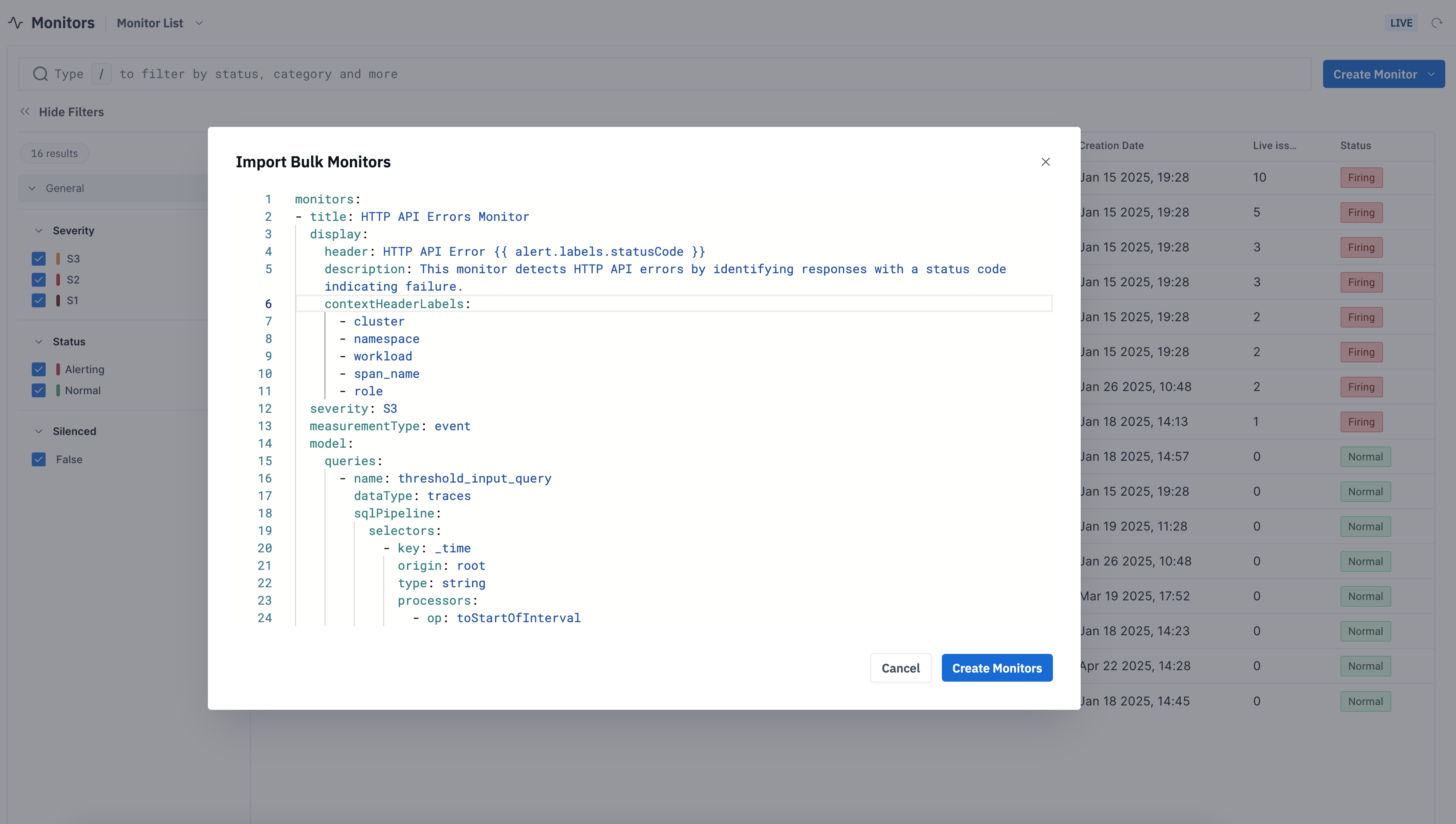Click the search magnifier icon

(40, 74)
